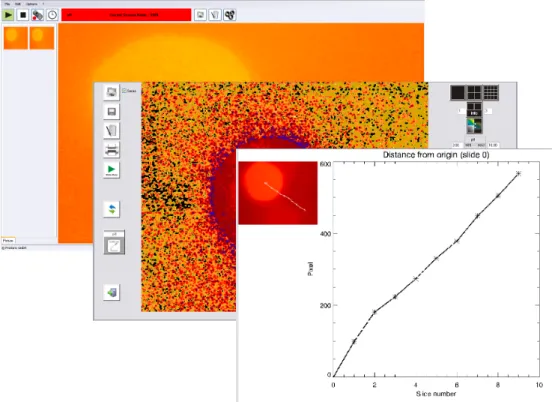Viewport: 552px width, 402px height.
Task: Click the green play slide show button
Action: pos(112,170)
